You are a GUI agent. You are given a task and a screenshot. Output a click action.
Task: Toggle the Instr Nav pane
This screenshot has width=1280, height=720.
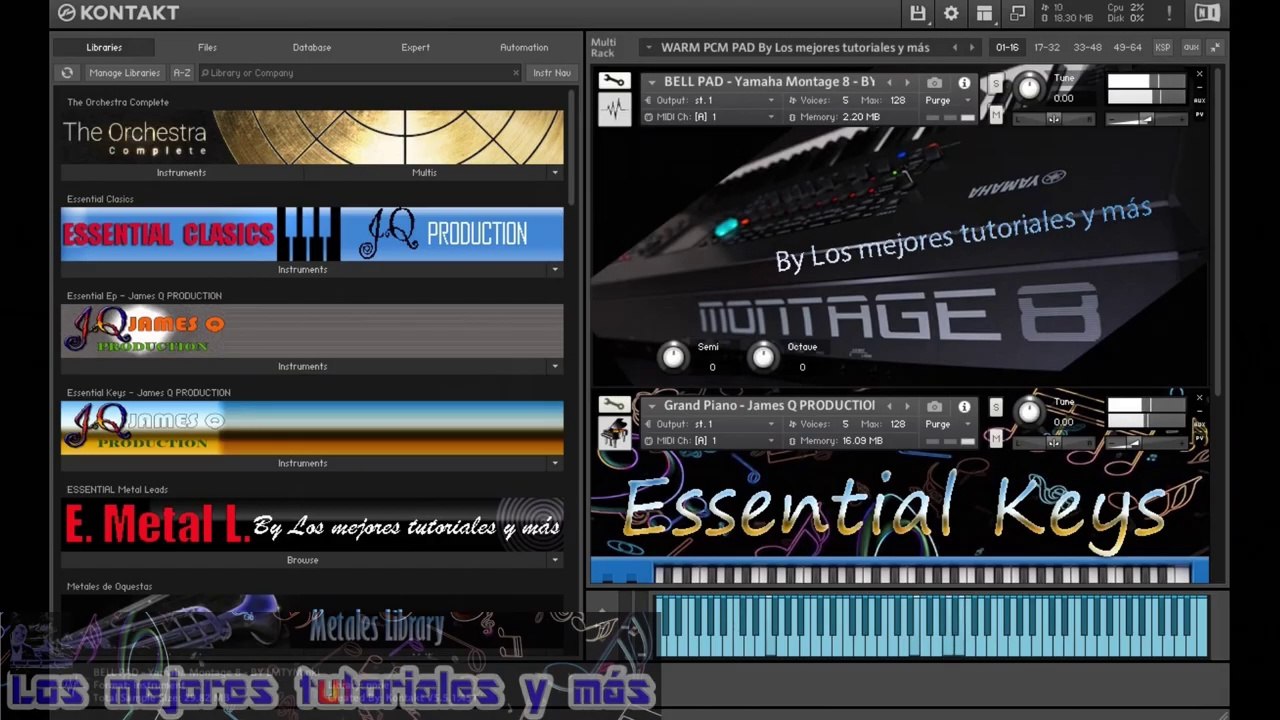tap(552, 73)
